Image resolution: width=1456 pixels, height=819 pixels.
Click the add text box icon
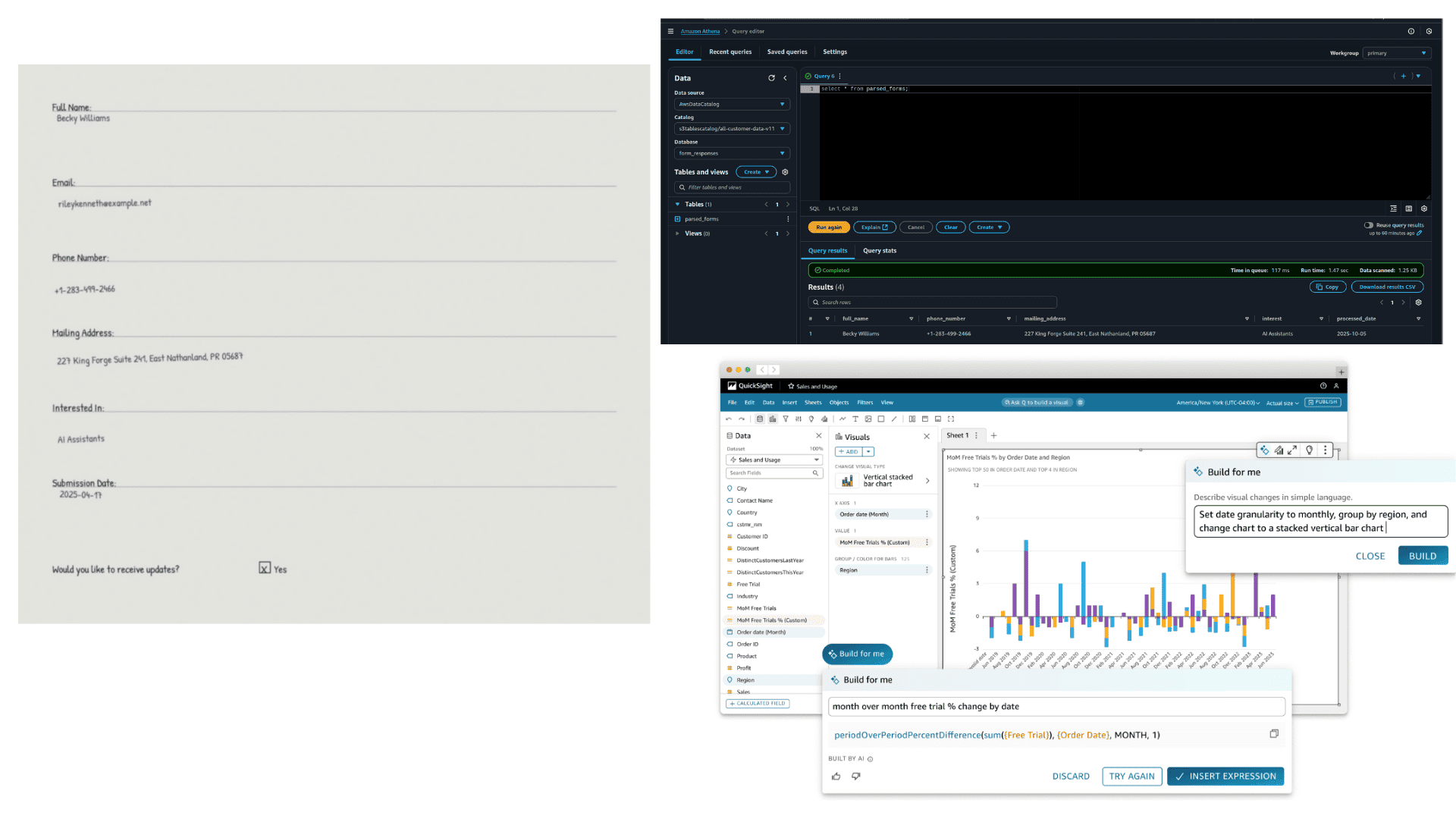[855, 419]
